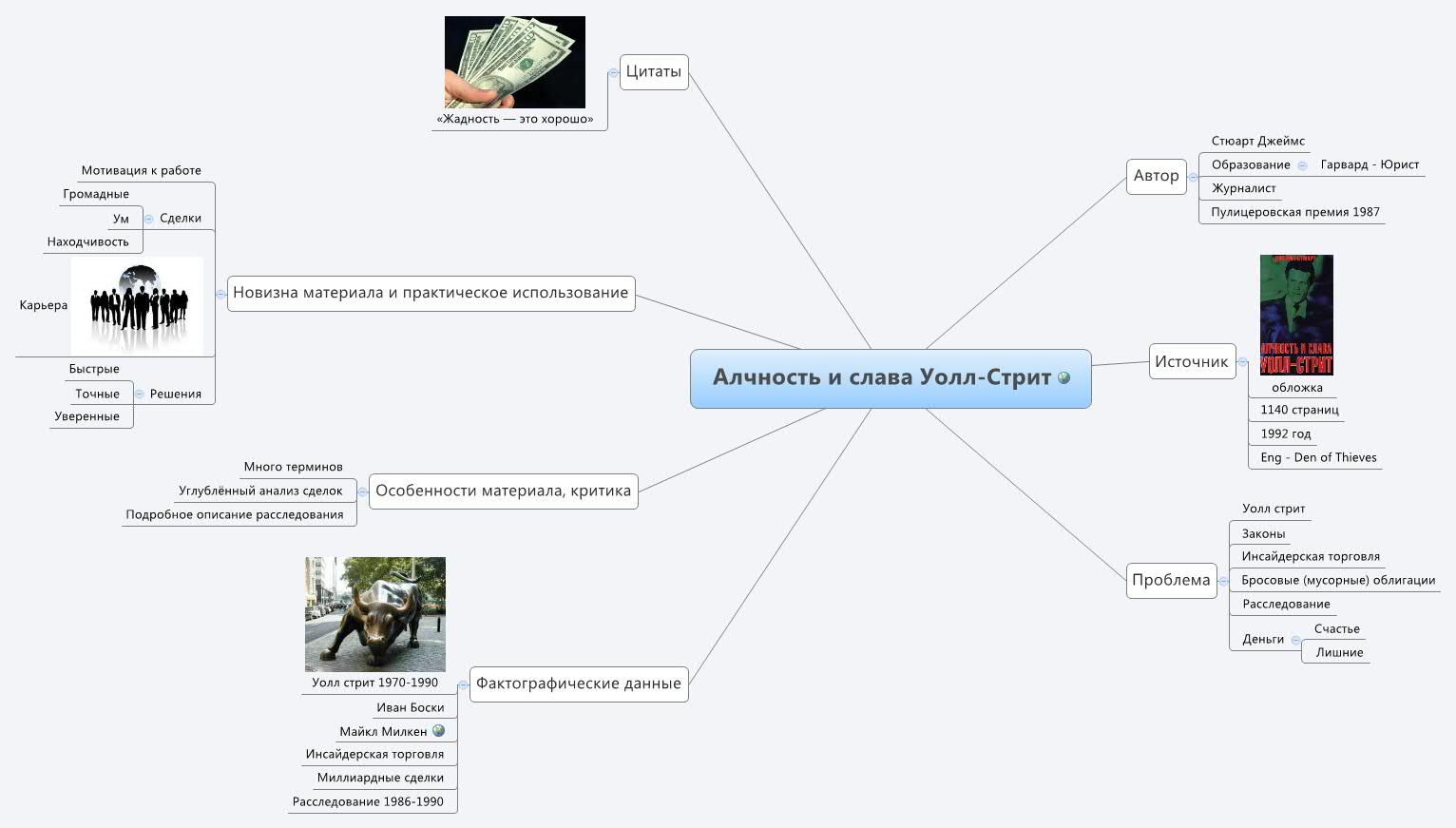Click the Wall Street bull photo
The width and height of the screenshot is (1456, 828).
(x=375, y=614)
